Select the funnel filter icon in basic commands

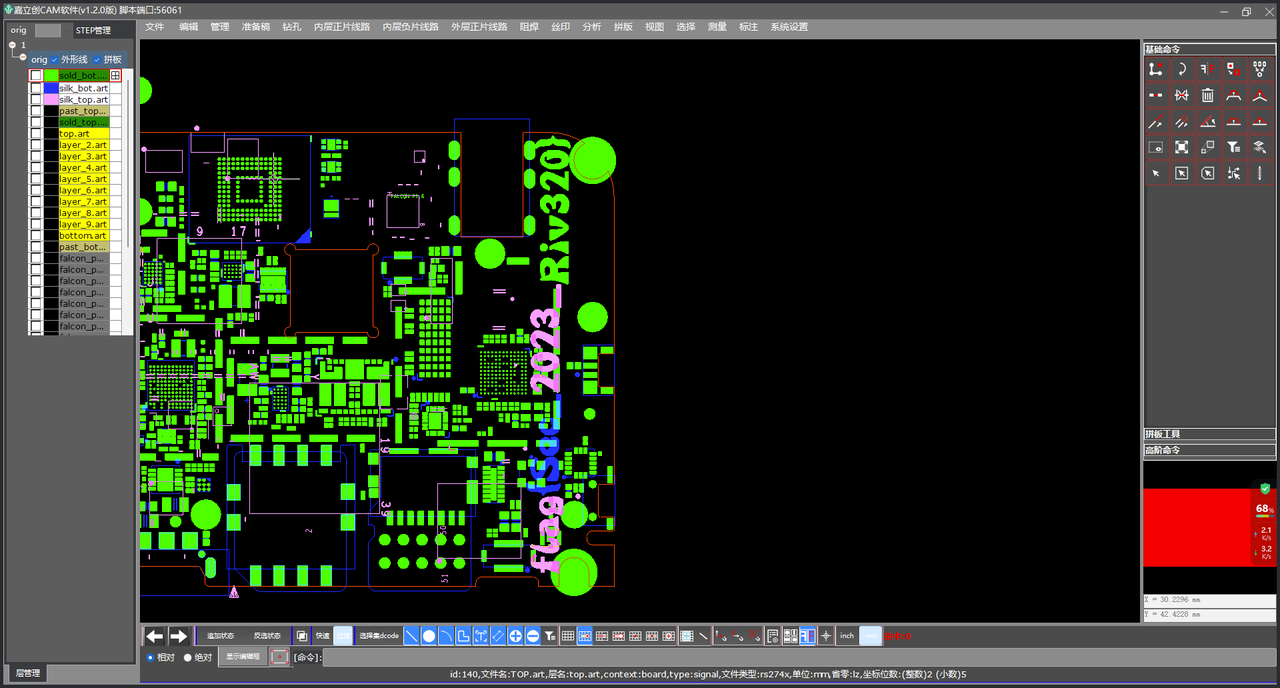click(1234, 147)
